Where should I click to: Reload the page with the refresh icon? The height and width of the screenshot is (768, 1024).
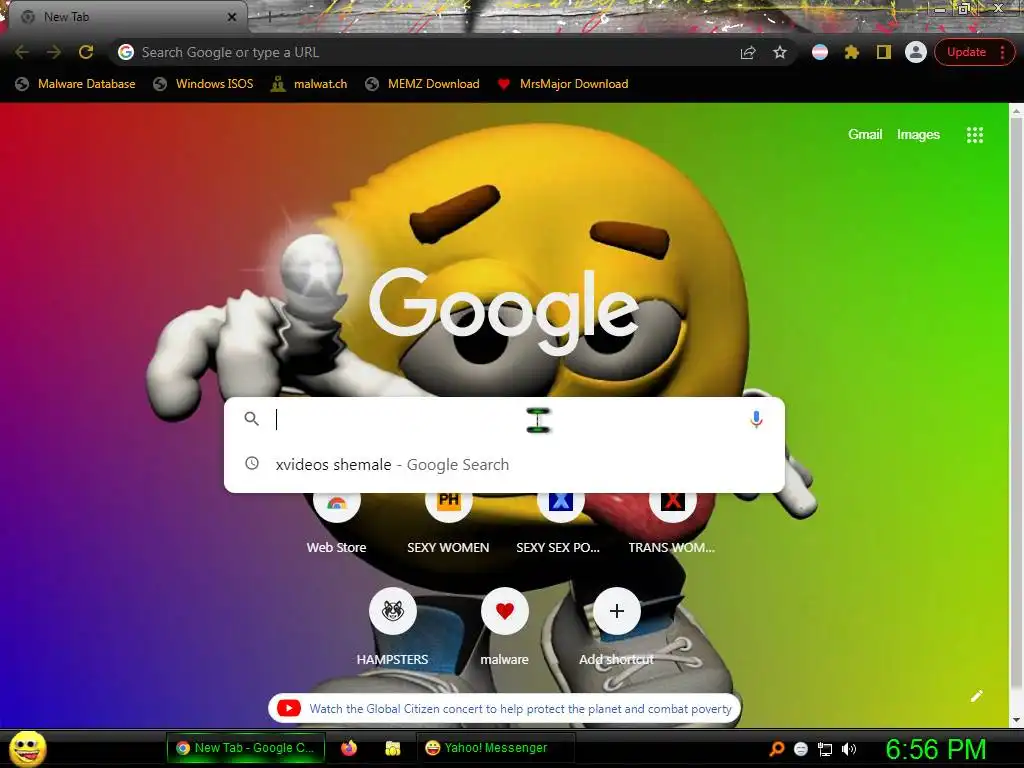click(x=86, y=52)
